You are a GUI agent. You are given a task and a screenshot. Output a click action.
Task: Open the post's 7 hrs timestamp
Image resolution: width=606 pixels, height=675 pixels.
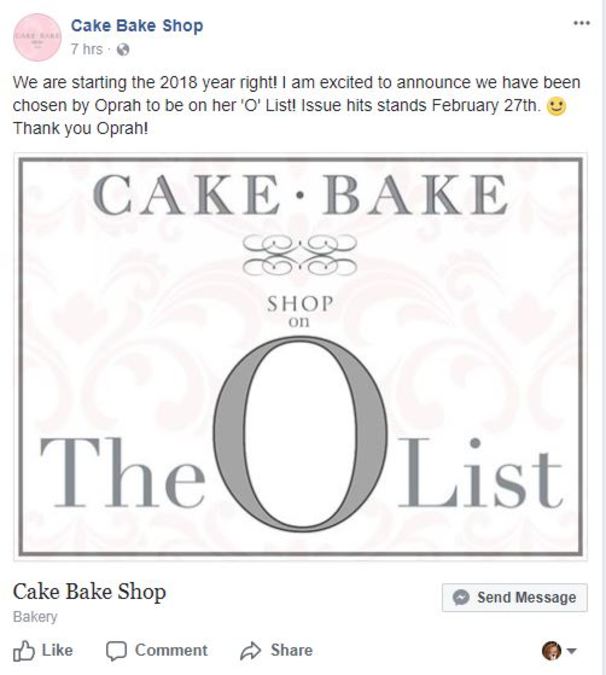point(87,48)
